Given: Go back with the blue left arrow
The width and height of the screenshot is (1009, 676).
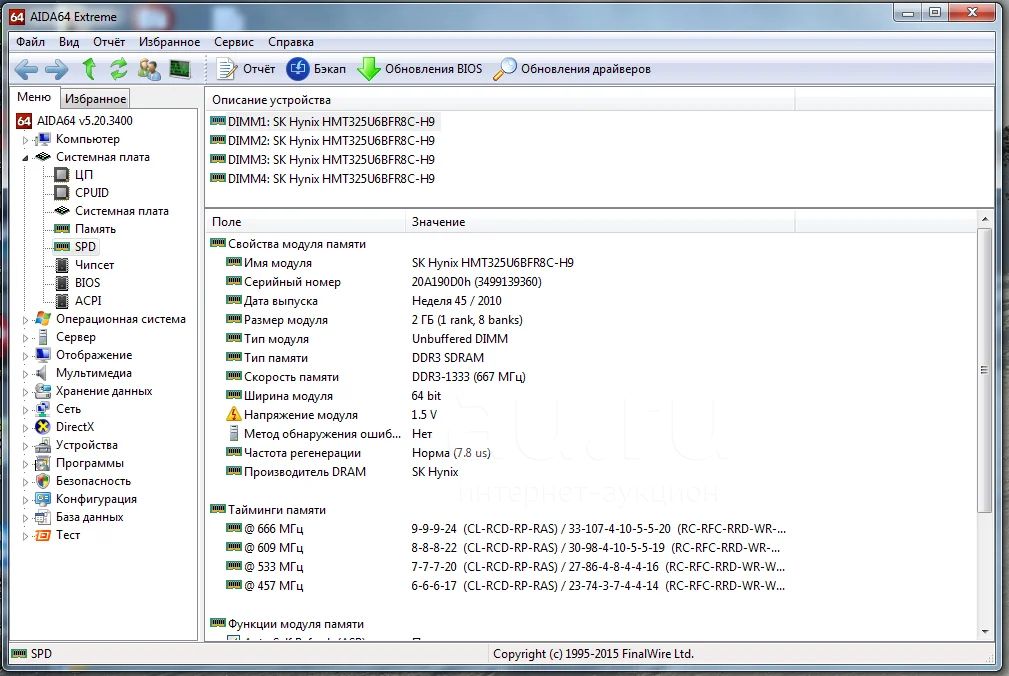Looking at the screenshot, I should coord(26,69).
